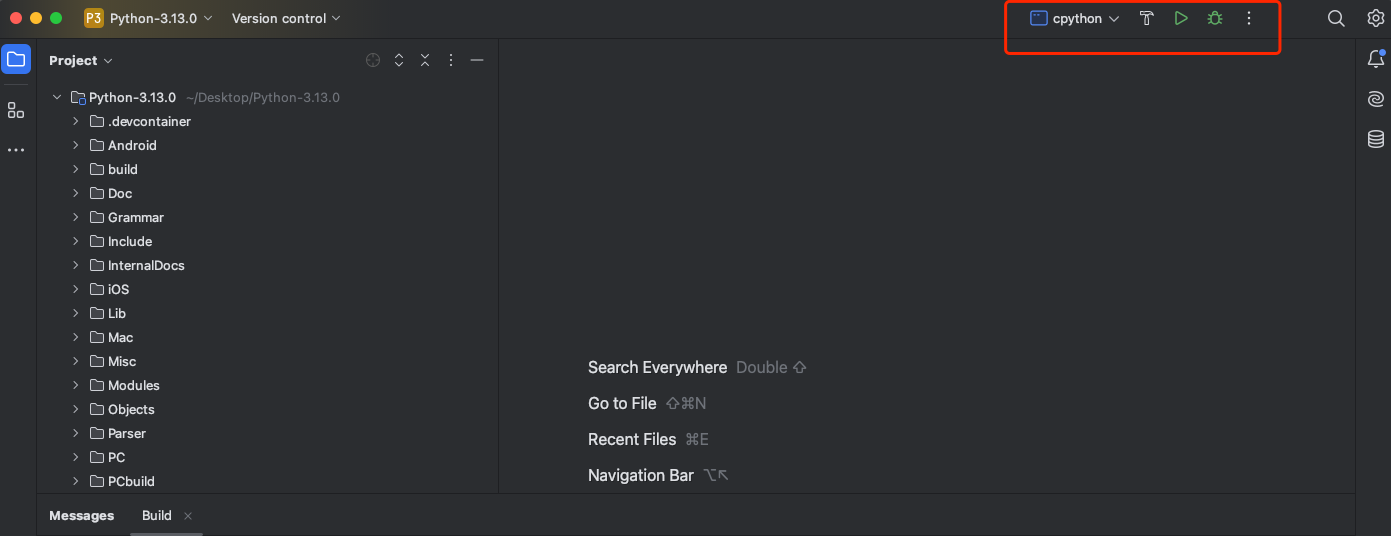Toggle the Project tool window folder icon

16,59
